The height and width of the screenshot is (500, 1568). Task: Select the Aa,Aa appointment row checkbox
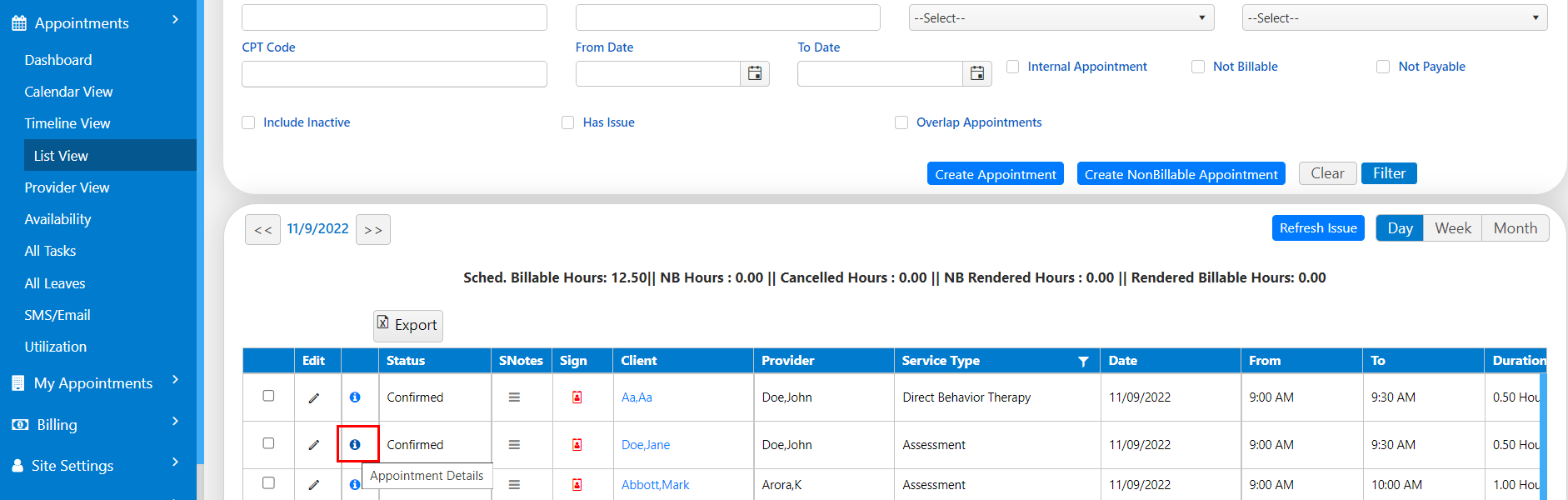(268, 396)
